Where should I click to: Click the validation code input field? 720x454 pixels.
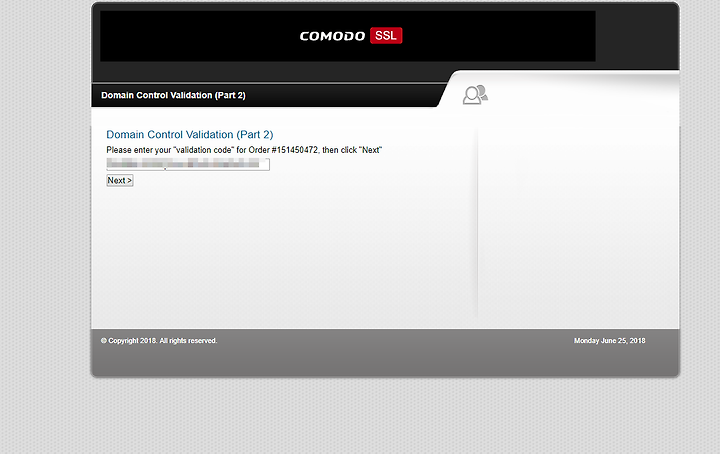(188, 164)
